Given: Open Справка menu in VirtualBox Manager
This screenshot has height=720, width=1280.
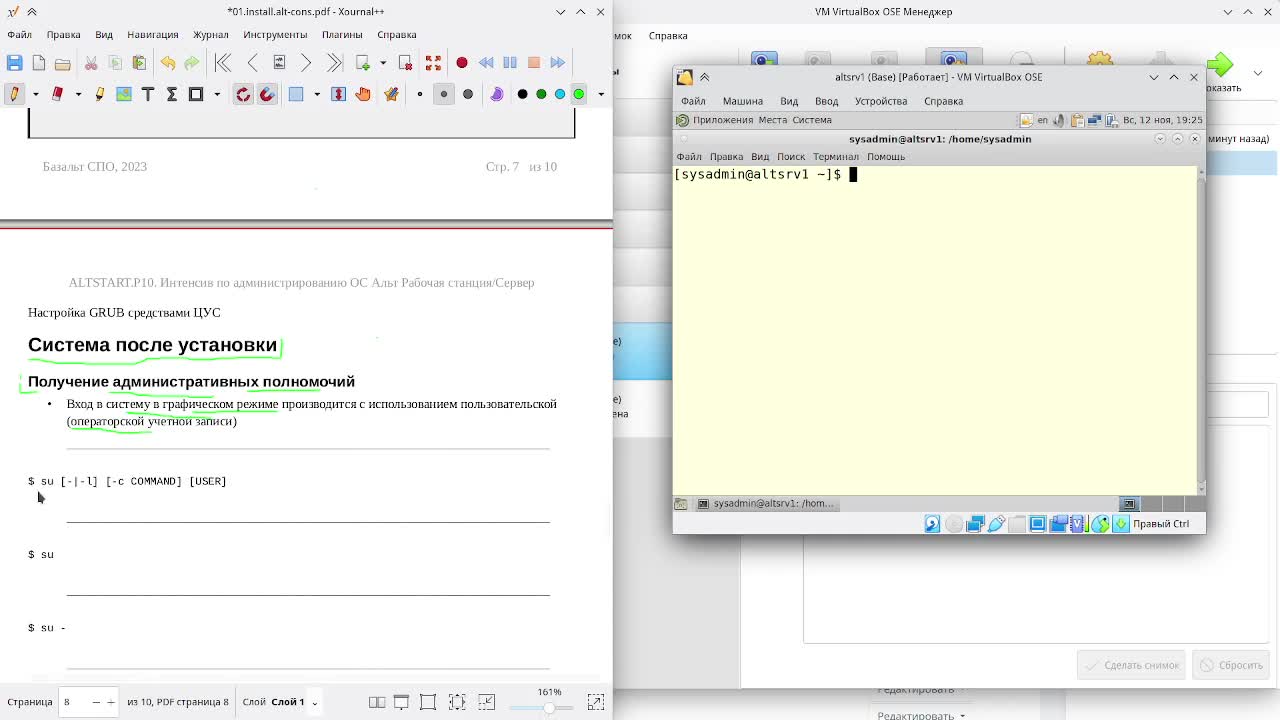Looking at the screenshot, I should (x=668, y=35).
